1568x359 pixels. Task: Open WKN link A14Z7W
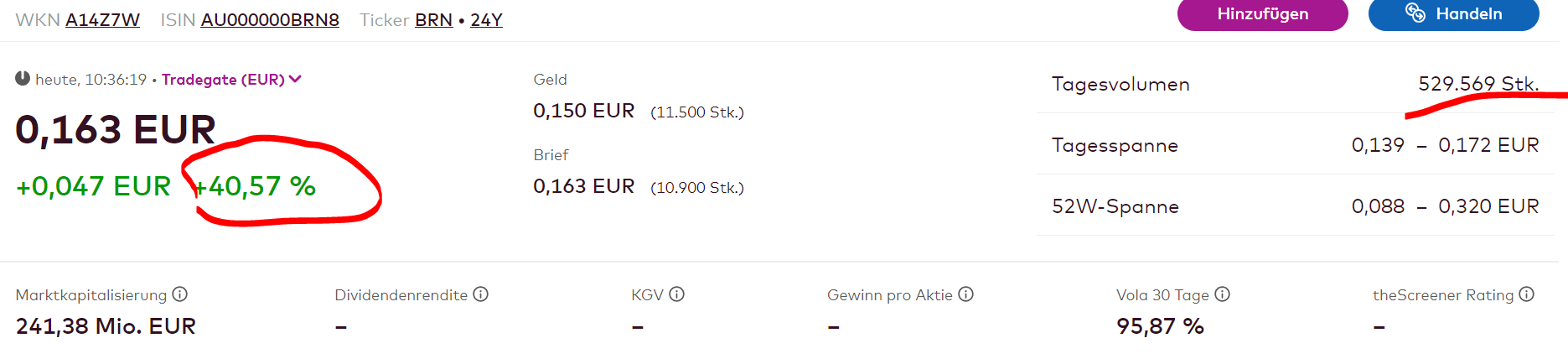(x=102, y=20)
